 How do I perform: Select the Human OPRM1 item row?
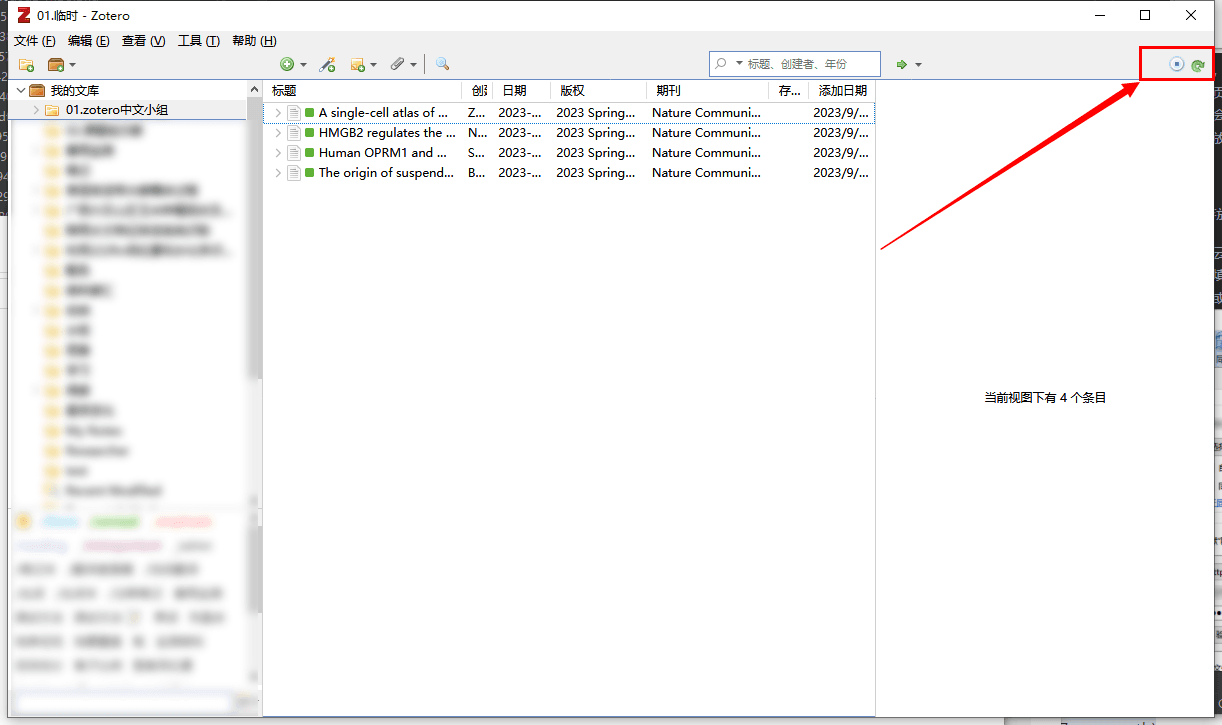coord(380,153)
